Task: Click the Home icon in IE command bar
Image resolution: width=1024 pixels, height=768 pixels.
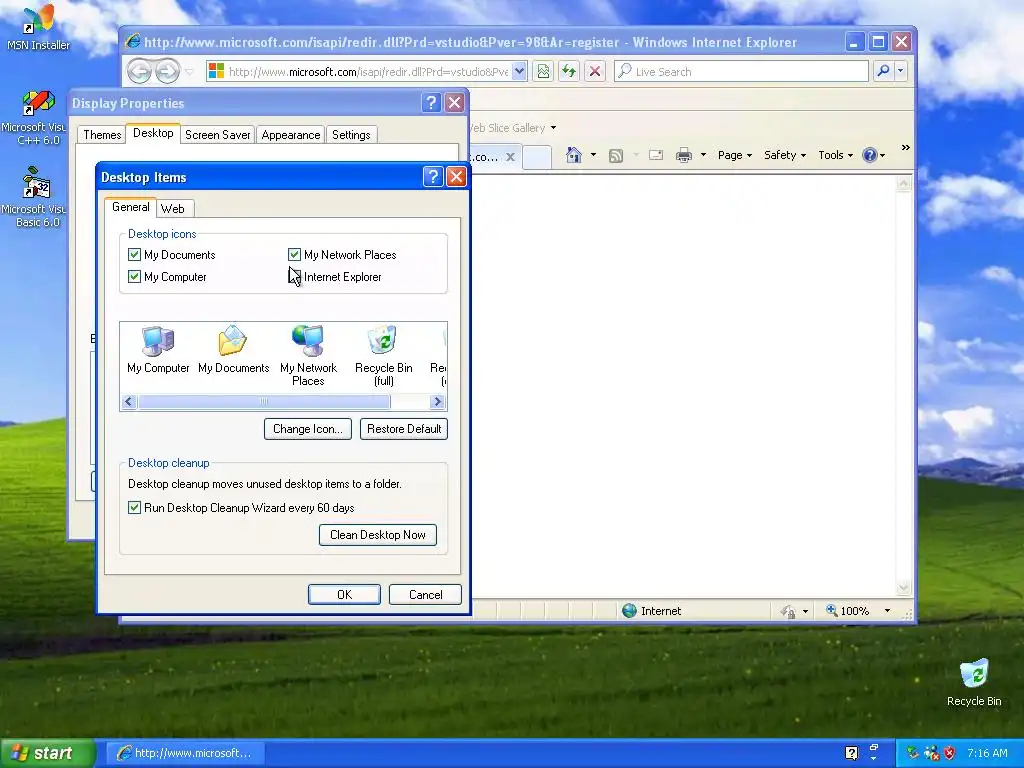Action: tap(573, 155)
